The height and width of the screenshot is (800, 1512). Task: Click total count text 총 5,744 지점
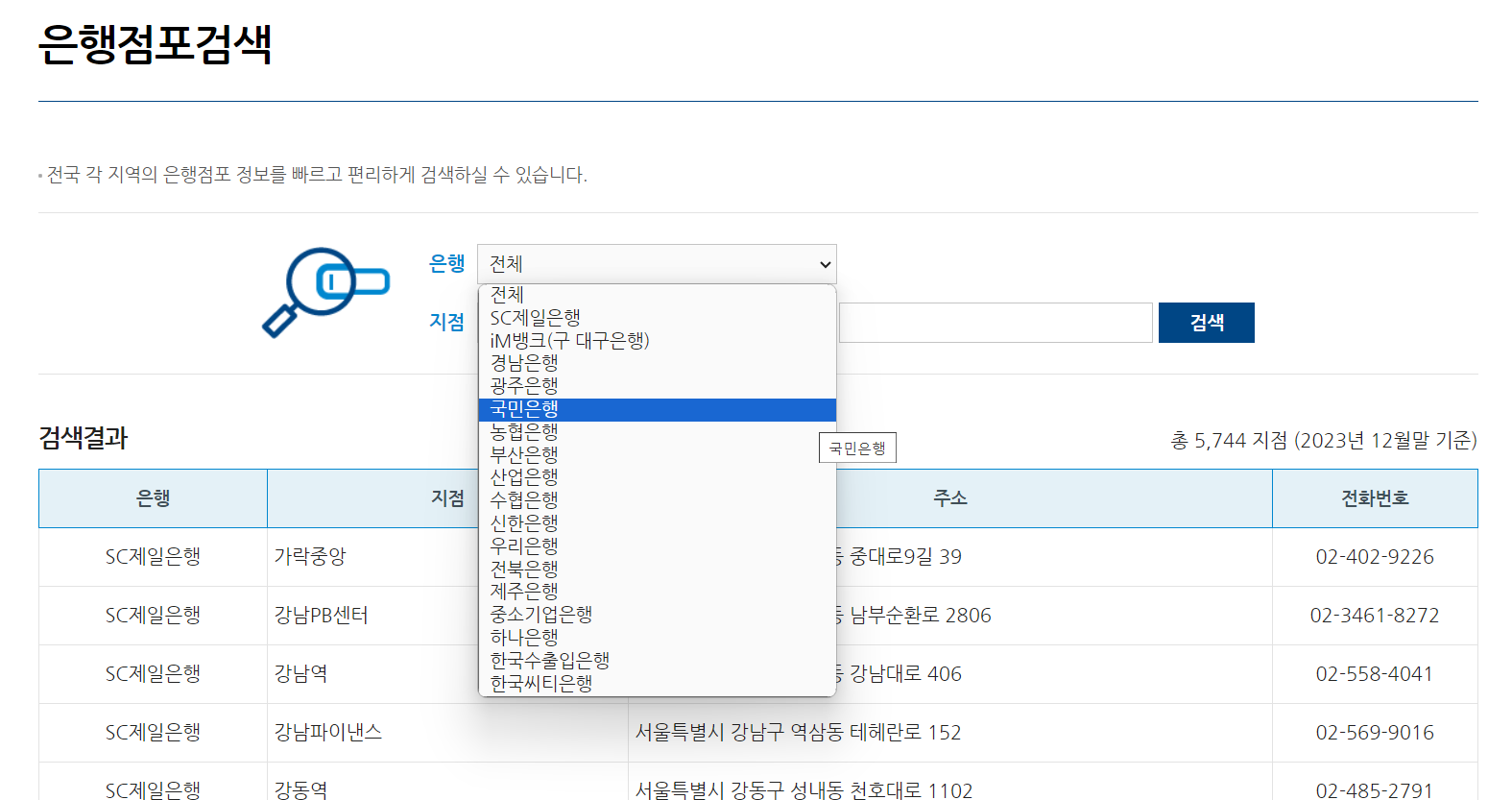pos(1229,441)
